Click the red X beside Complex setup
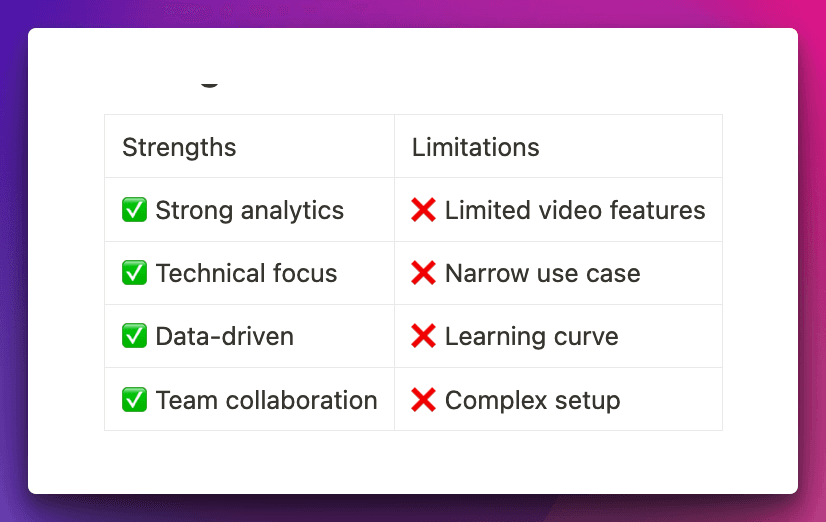 pos(423,400)
